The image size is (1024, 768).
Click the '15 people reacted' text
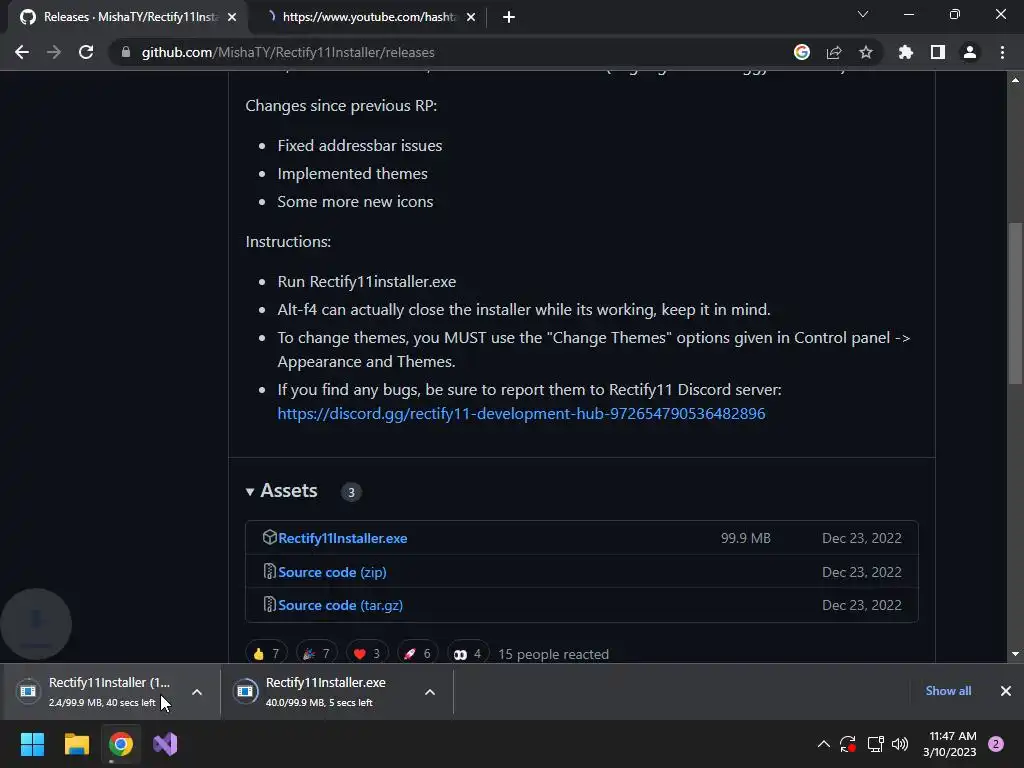tap(553, 654)
